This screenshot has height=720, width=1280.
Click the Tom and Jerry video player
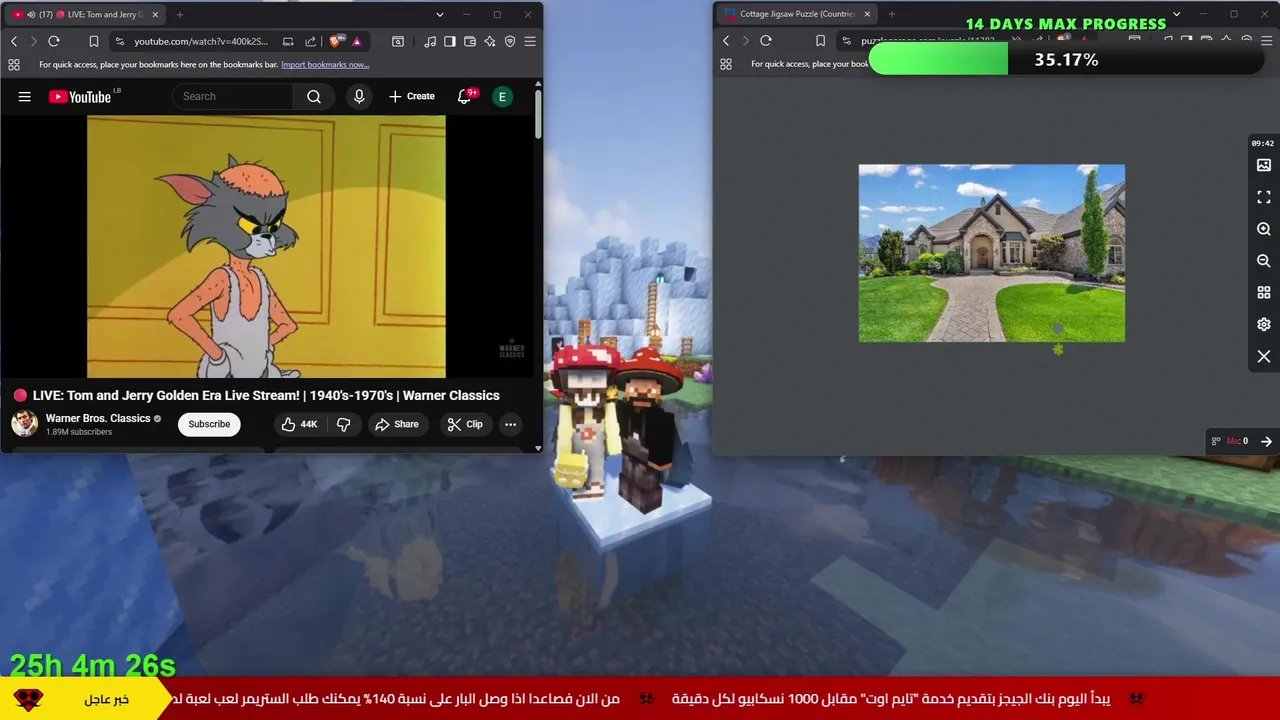[266, 246]
